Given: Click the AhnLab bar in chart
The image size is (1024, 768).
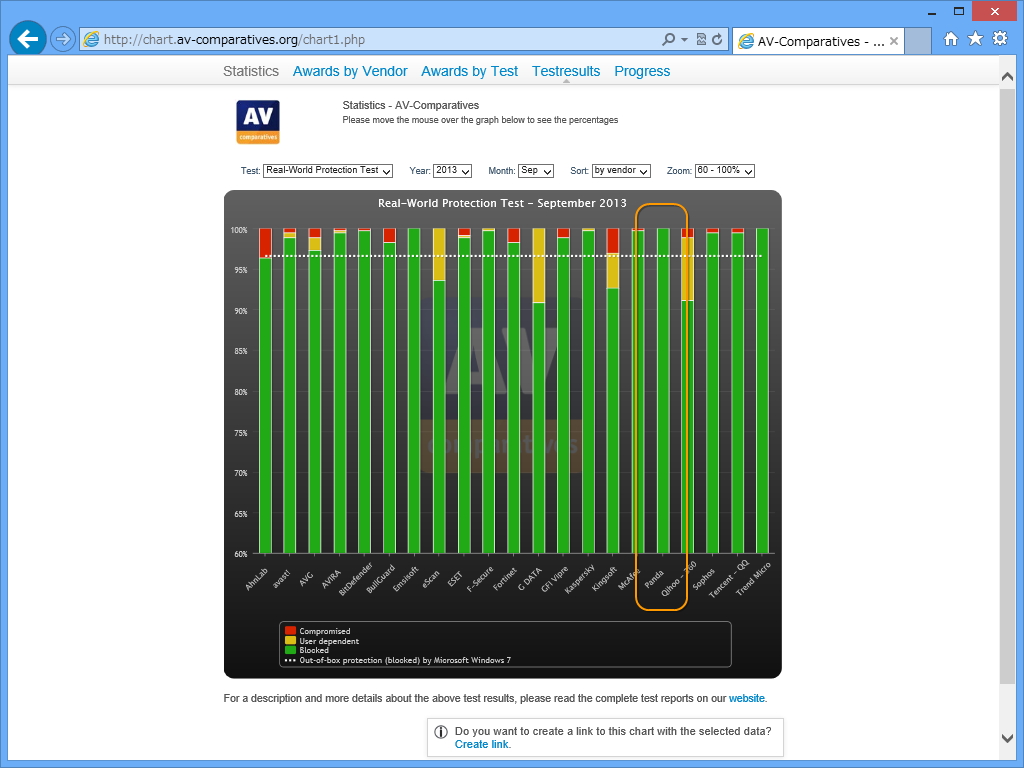Looking at the screenshot, I should 265,391.
